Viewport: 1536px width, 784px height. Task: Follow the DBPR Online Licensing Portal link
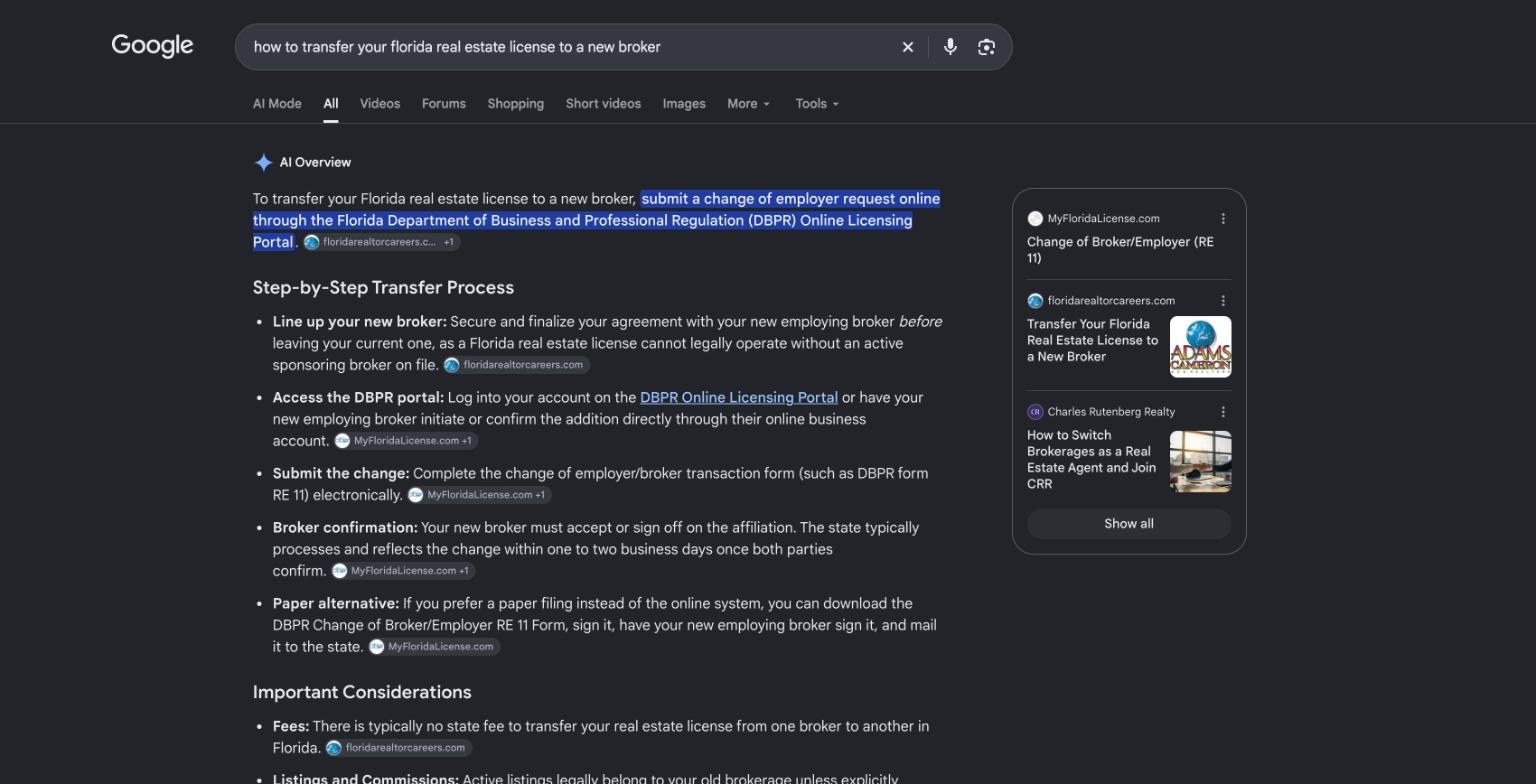tap(739, 398)
